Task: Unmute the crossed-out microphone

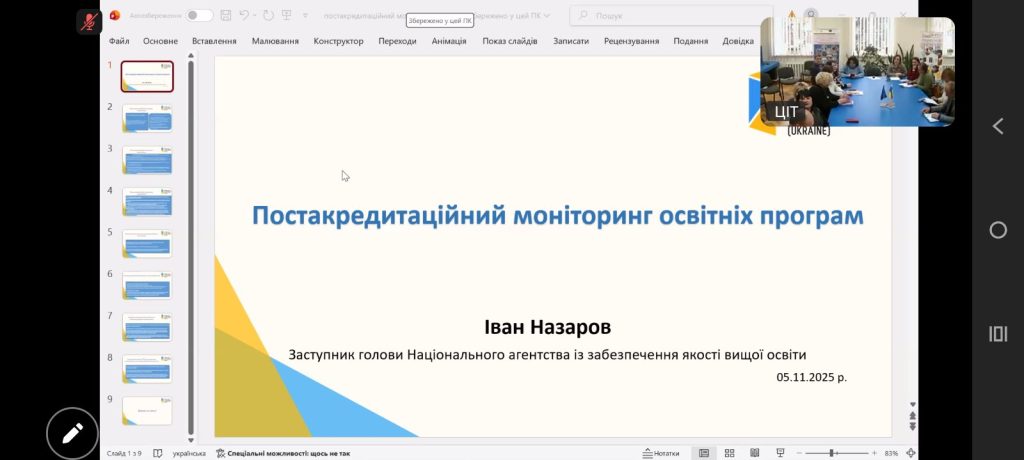Action: coord(90,20)
